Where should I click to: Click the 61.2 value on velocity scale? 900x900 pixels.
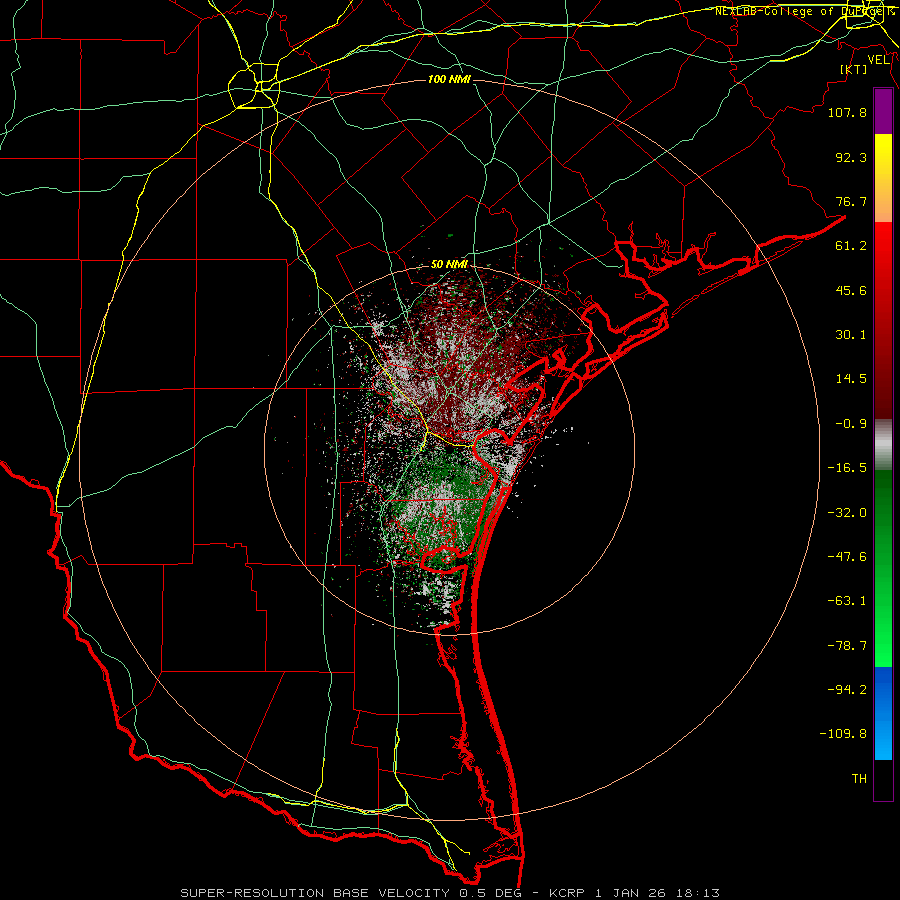(x=851, y=246)
